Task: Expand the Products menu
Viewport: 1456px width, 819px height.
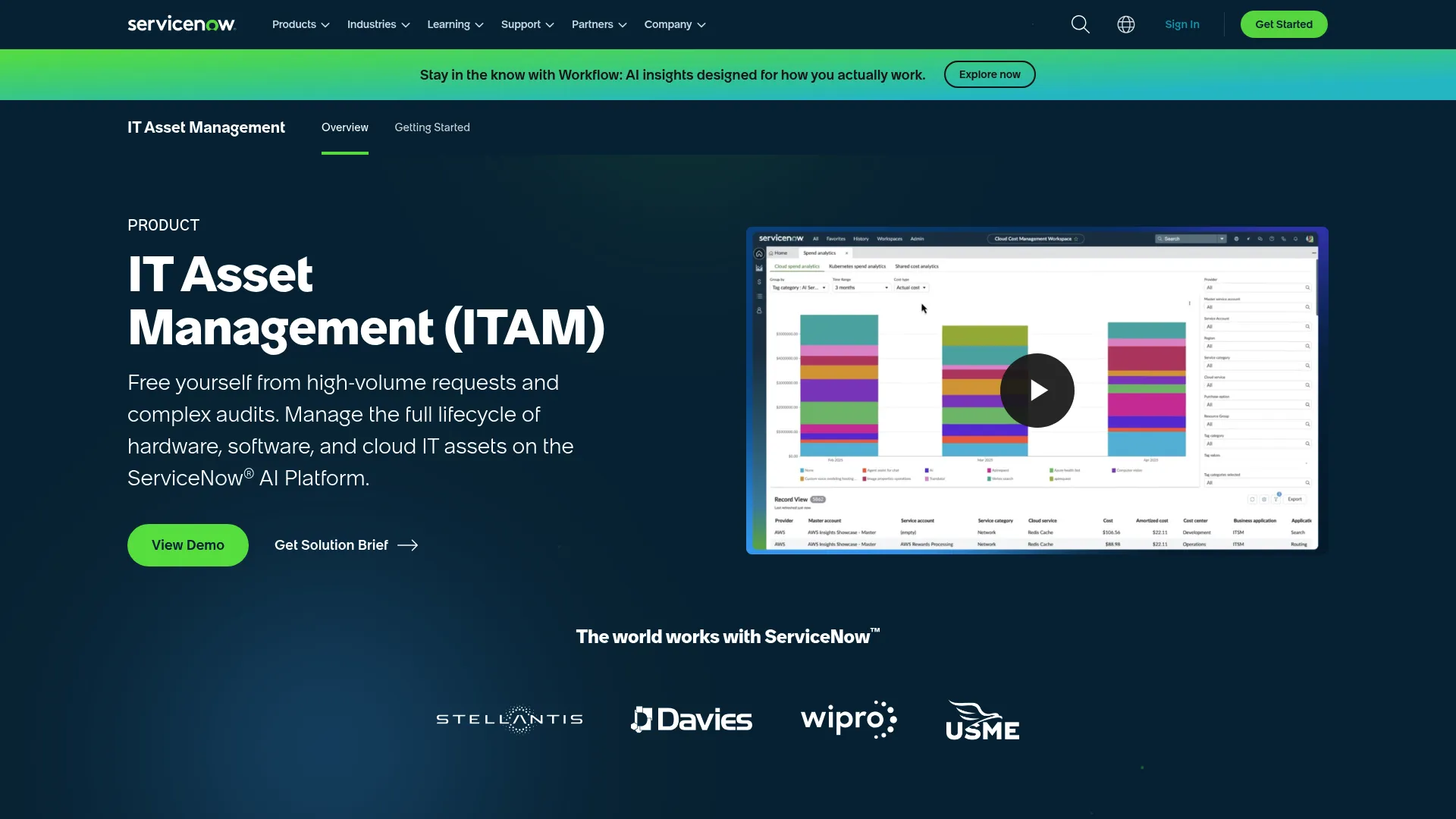Action: click(300, 24)
